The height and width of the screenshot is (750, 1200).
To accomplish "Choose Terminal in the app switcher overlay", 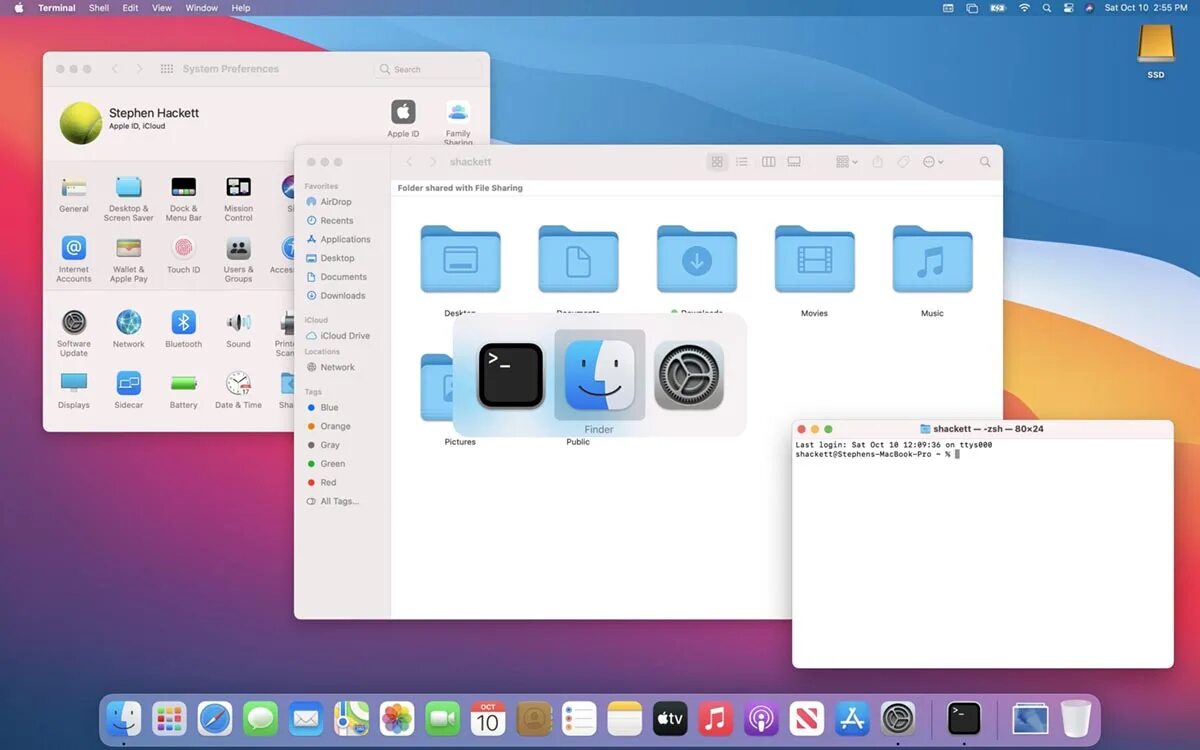I will tap(510, 376).
